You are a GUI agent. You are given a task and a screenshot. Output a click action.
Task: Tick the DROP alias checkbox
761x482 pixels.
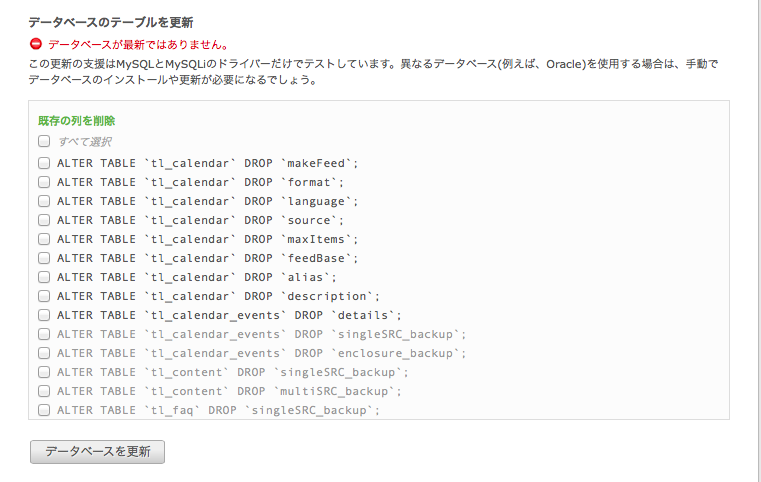pos(44,277)
